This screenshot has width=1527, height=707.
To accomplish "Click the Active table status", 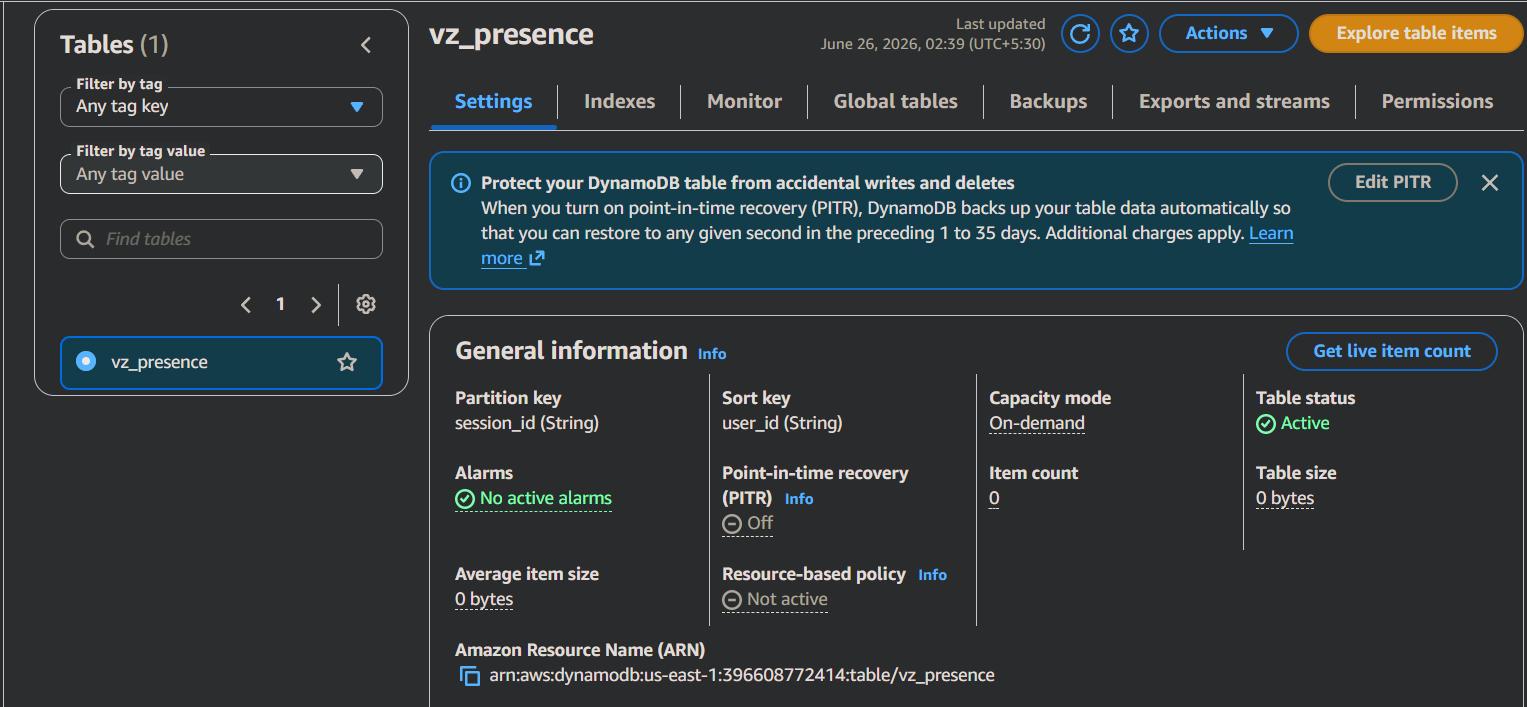I will pos(1293,423).
